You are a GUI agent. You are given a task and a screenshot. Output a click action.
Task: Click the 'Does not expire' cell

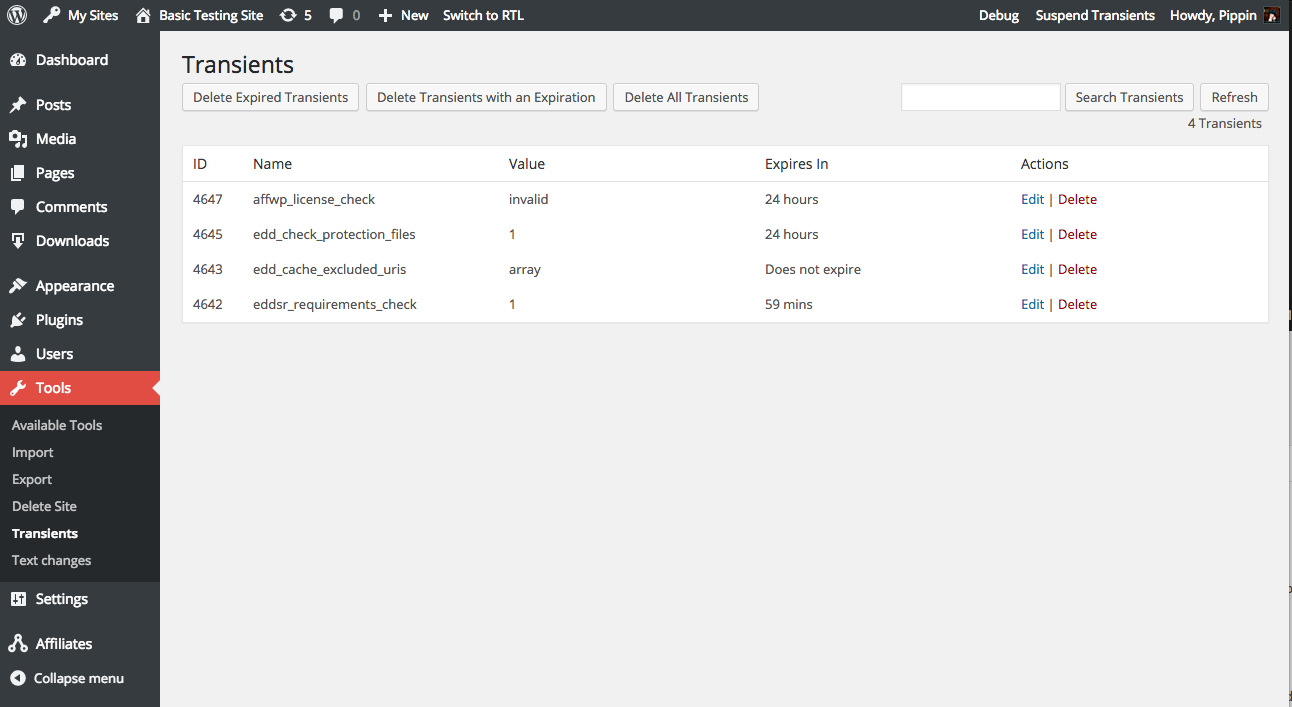[813, 269]
